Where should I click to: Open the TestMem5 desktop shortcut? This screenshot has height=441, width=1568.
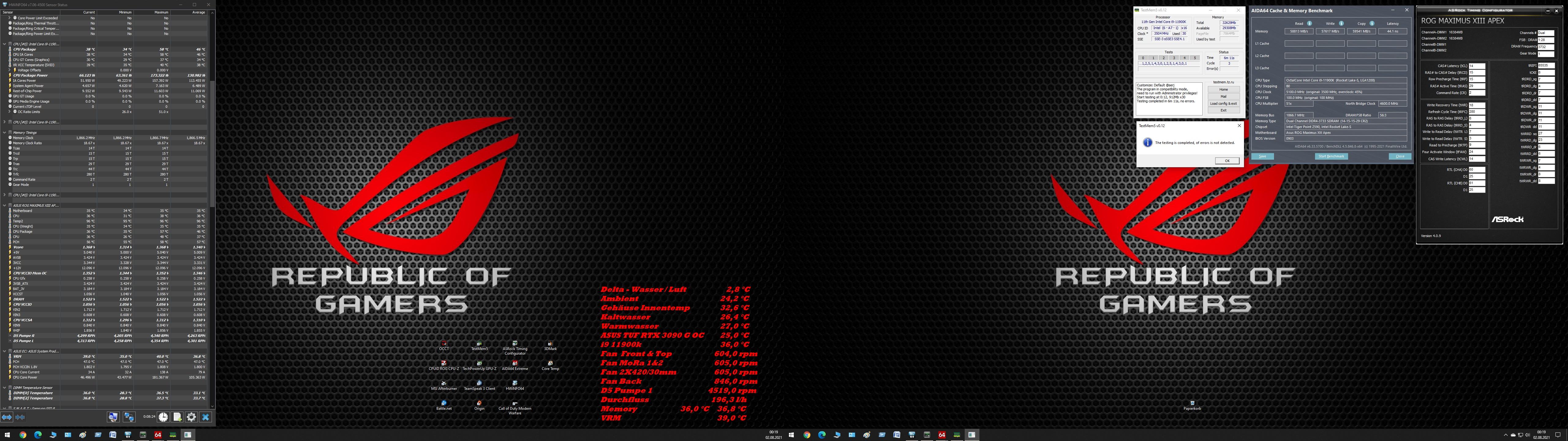coord(479,346)
